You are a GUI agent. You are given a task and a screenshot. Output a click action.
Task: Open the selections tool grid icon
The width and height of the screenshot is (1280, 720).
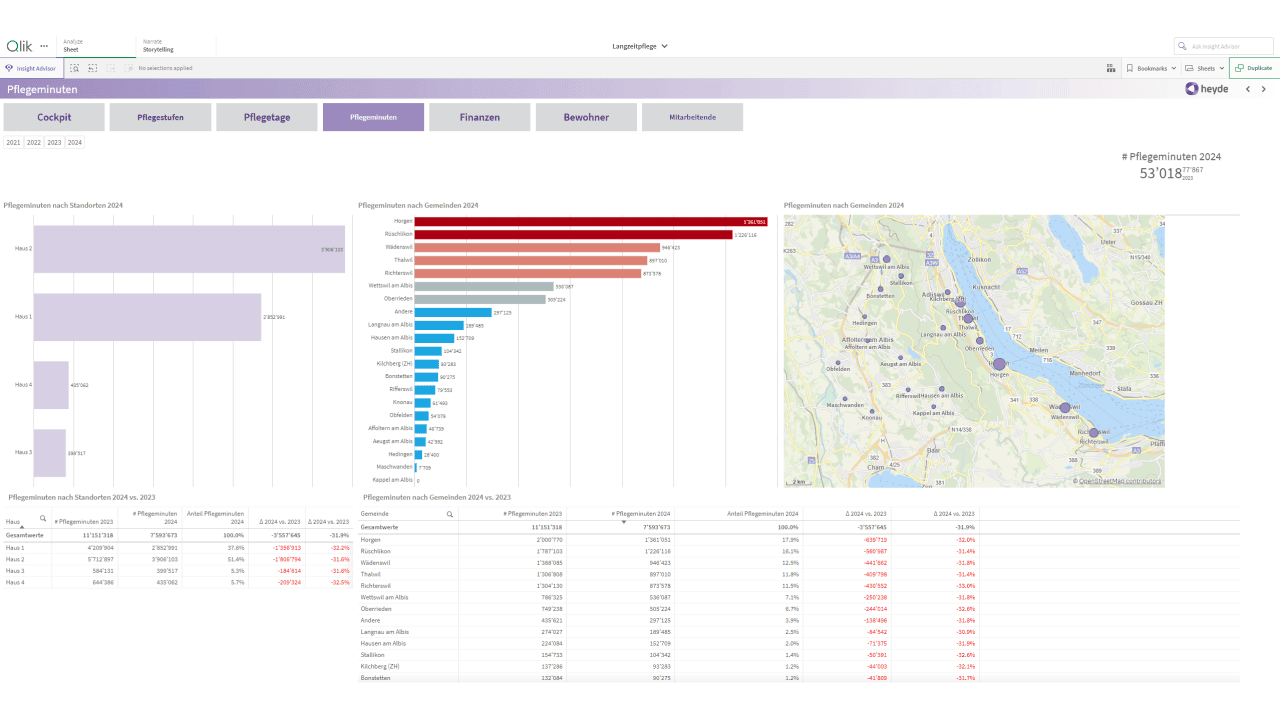(1111, 68)
